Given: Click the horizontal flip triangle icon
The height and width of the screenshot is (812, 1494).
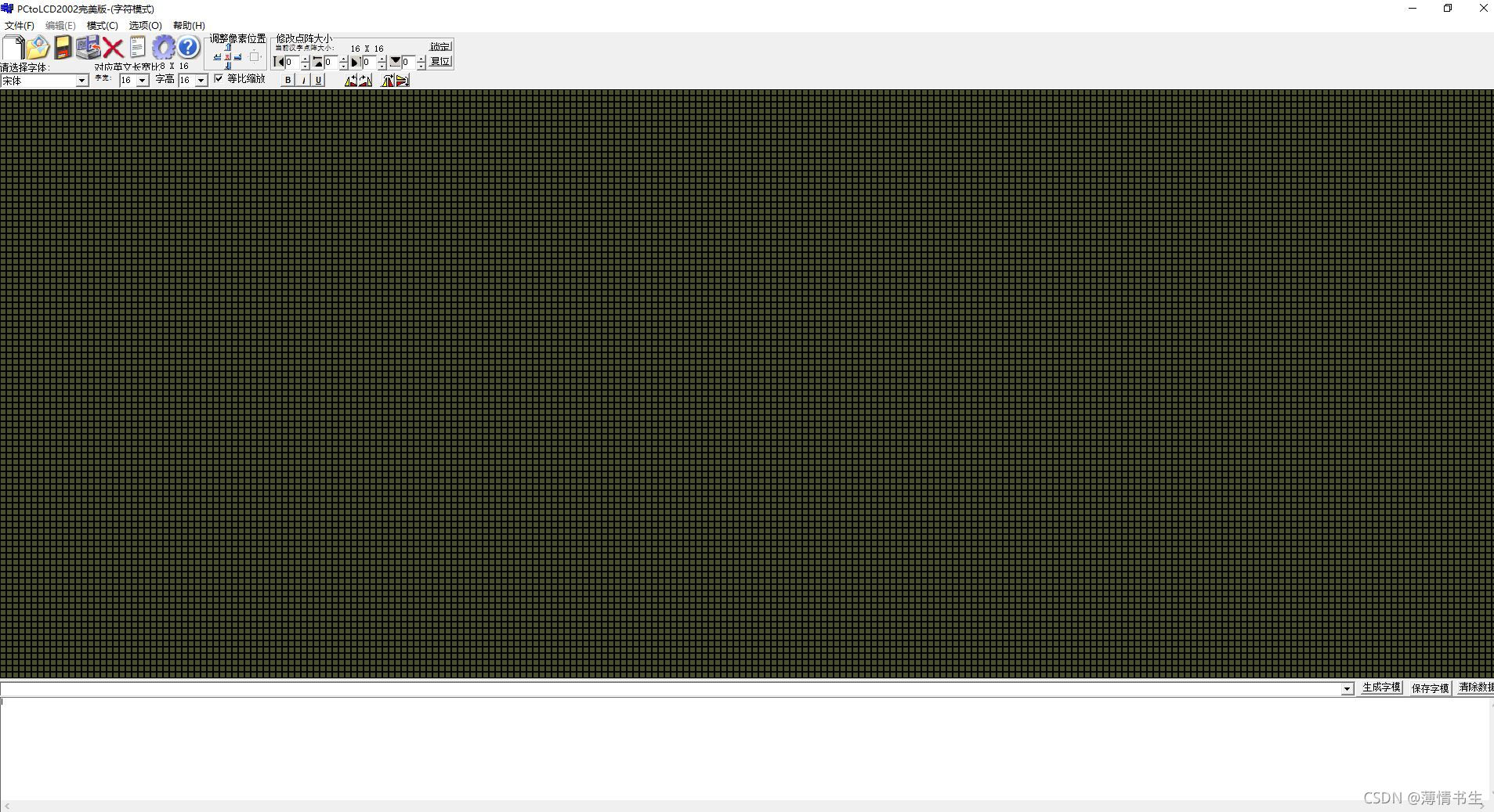Looking at the screenshot, I should pos(402,80).
